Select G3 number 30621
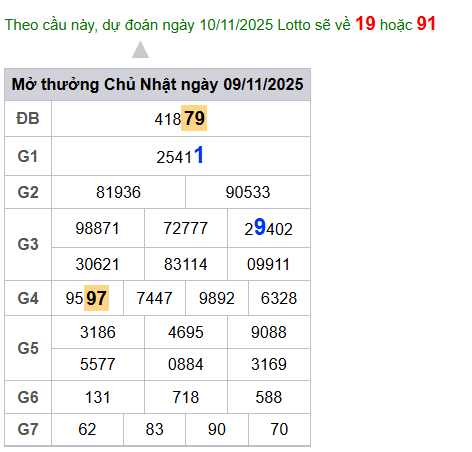Viewport: 472px width, 452px height. [97, 264]
